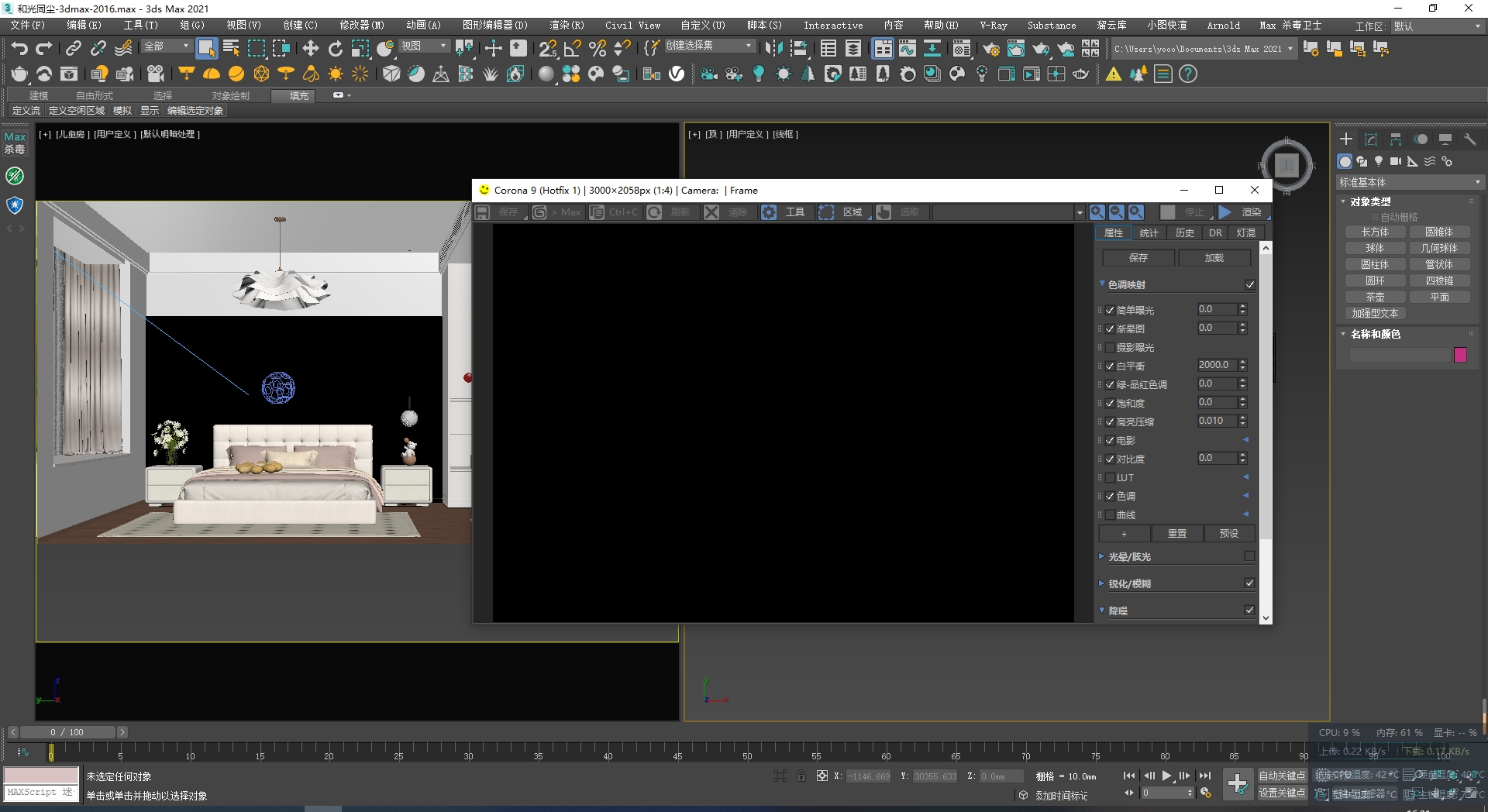Toggle the Angle Snap icon

click(573, 49)
